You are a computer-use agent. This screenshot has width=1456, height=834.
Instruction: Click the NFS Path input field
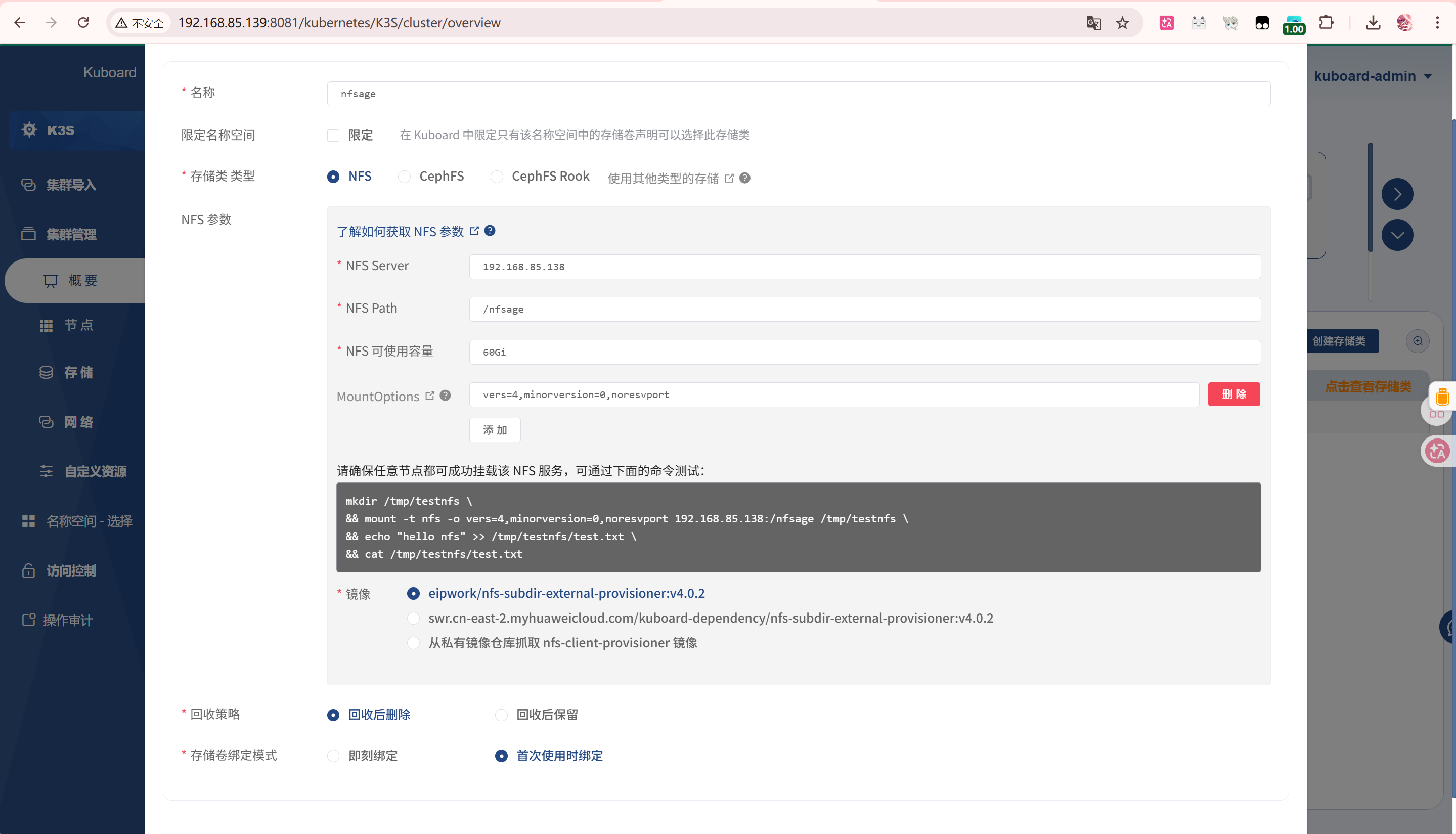coord(864,310)
